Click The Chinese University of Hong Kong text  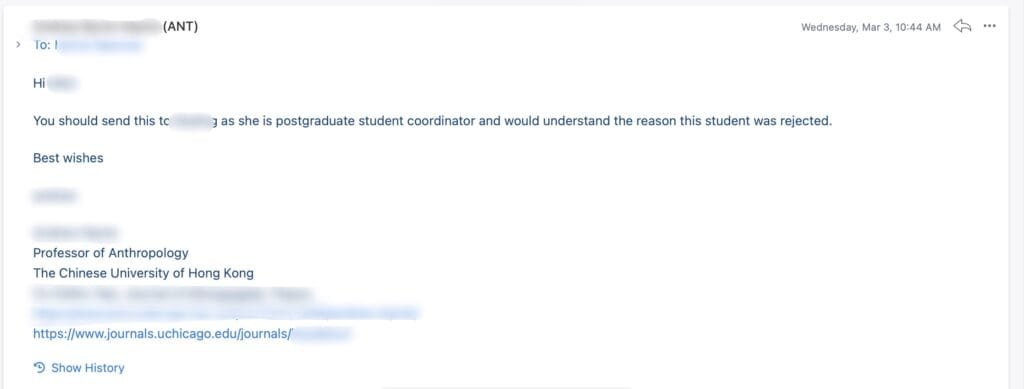tap(143, 273)
